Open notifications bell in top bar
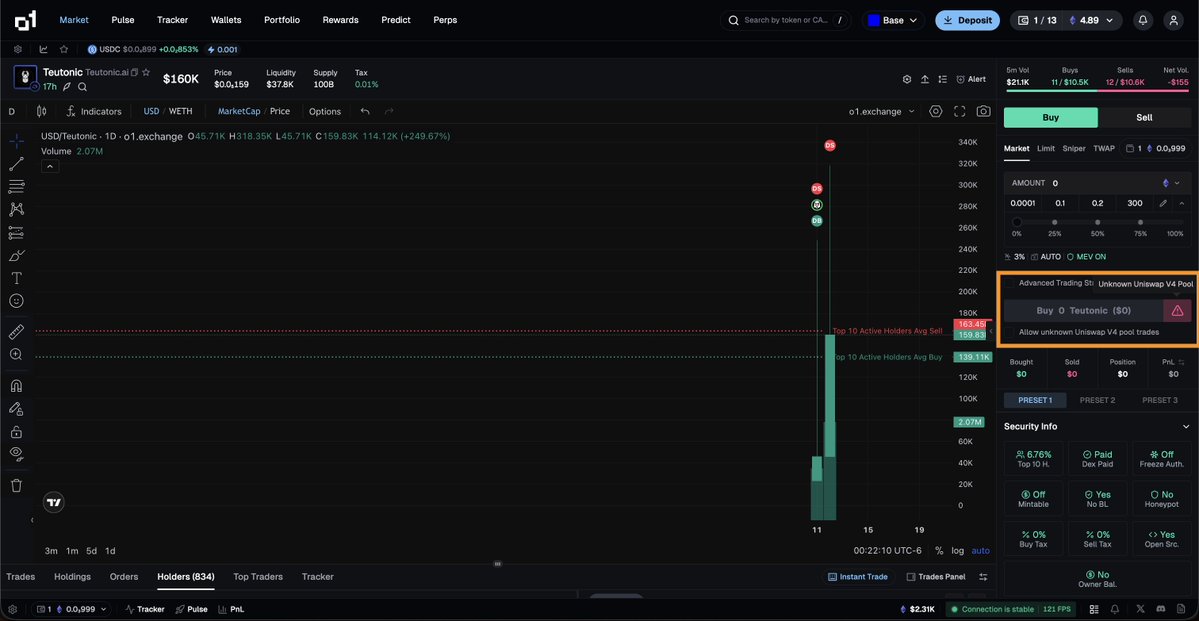1199x621 pixels. (x=1142, y=20)
